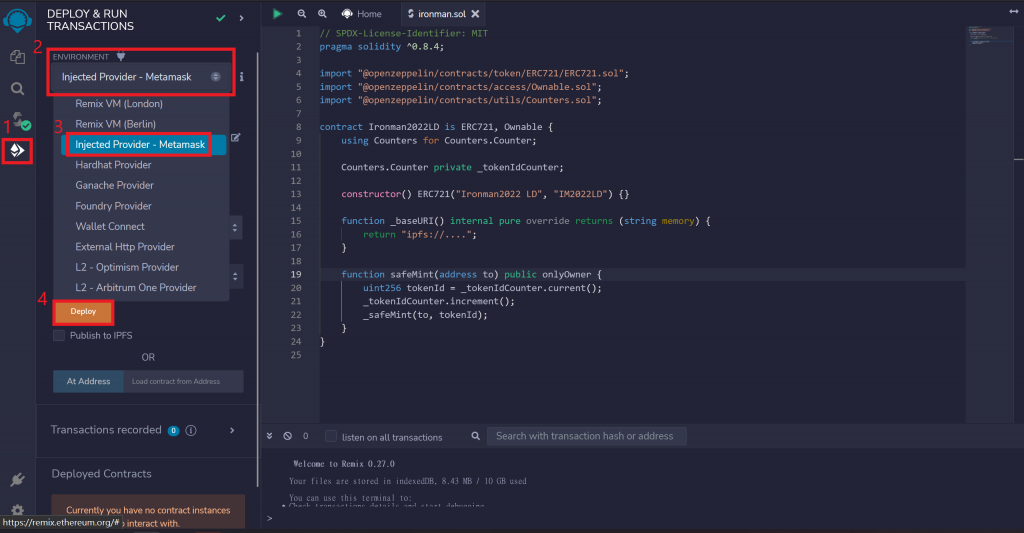This screenshot has width=1024, height=533.
Task: Click the environment info icon
Action: [x=242, y=76]
